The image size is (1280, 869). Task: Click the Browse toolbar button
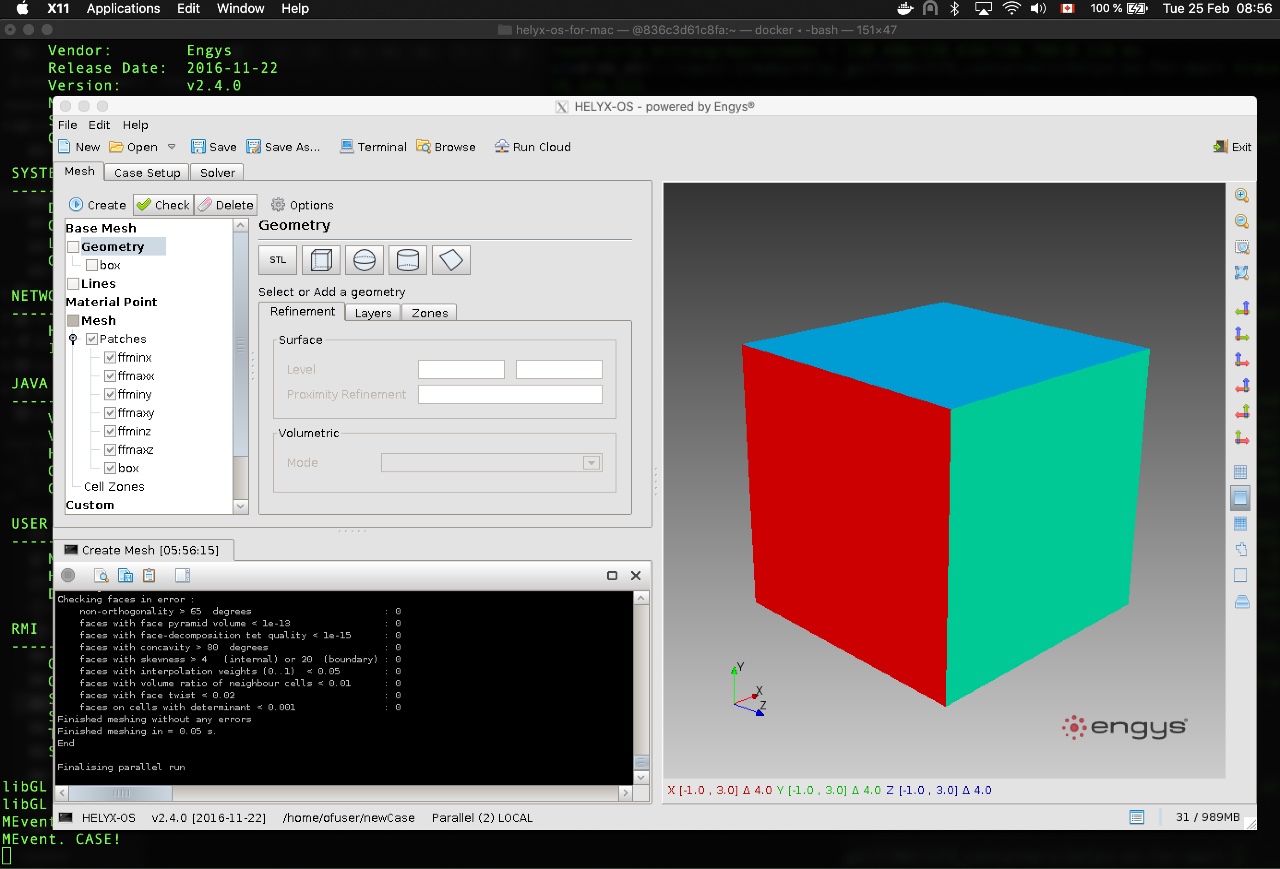[446, 146]
